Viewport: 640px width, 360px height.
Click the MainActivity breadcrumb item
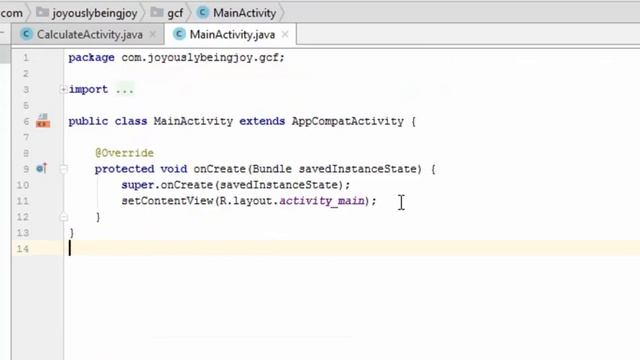click(x=244, y=13)
